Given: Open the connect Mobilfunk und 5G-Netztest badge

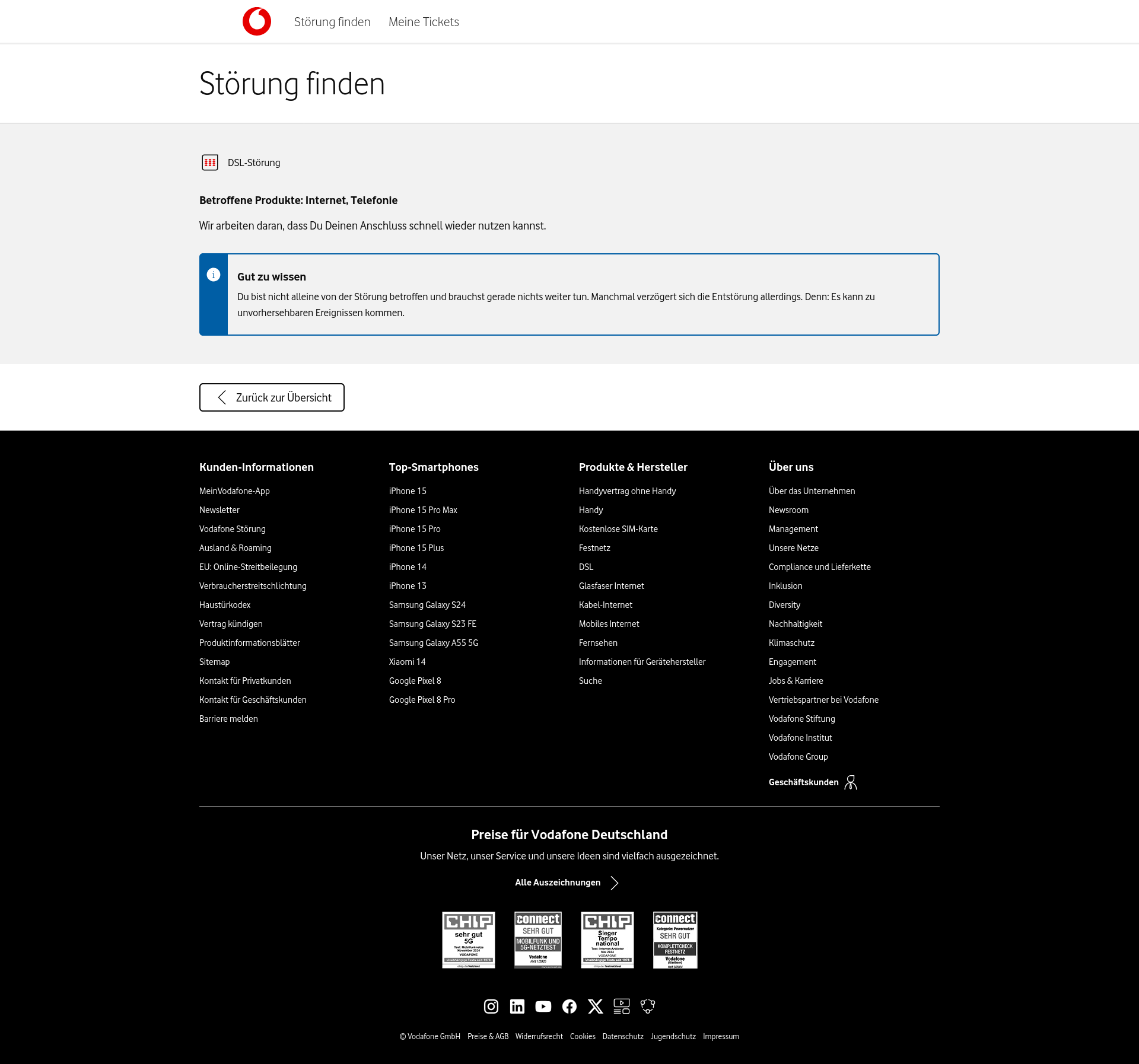Looking at the screenshot, I should pyautogui.click(x=538, y=940).
